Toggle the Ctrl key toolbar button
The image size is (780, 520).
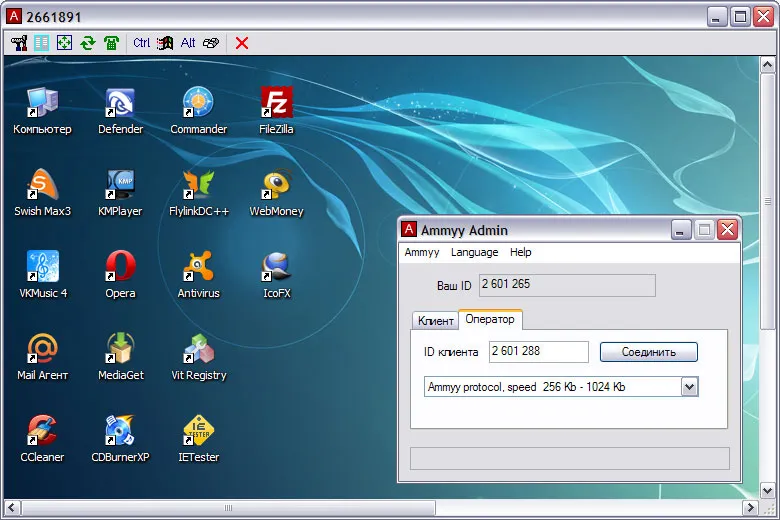141,43
